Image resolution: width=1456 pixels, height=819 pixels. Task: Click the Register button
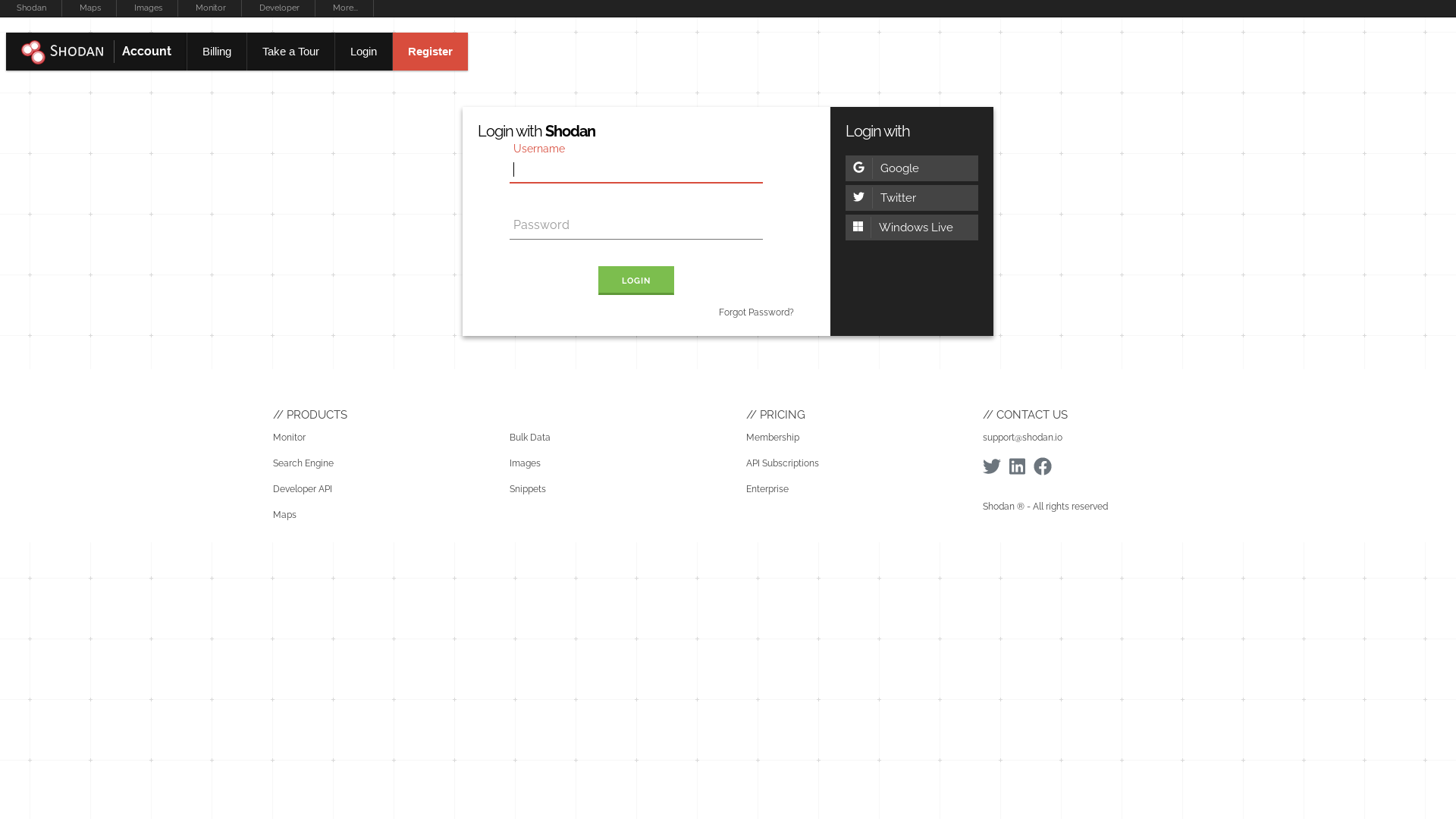click(x=430, y=51)
